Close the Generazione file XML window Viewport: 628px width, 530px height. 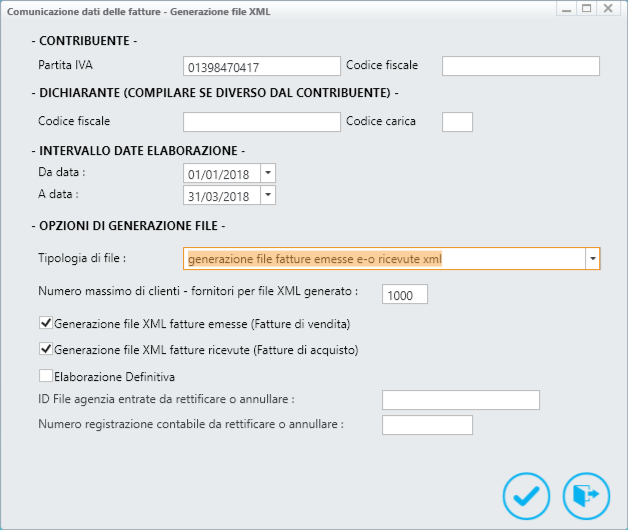[x=608, y=8]
